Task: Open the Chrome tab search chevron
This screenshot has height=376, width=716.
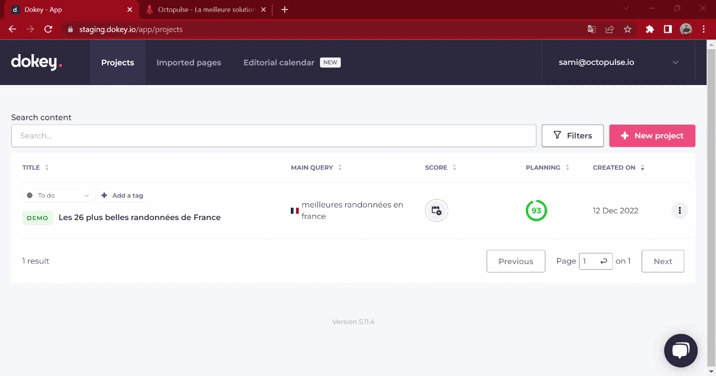Action: pyautogui.click(x=626, y=9)
